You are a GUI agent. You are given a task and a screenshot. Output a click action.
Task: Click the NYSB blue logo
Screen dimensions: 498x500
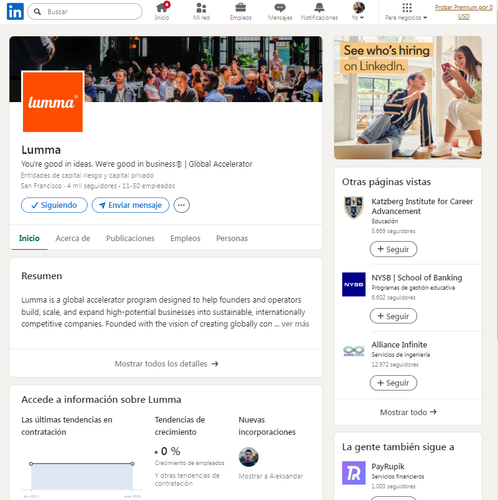(x=354, y=284)
